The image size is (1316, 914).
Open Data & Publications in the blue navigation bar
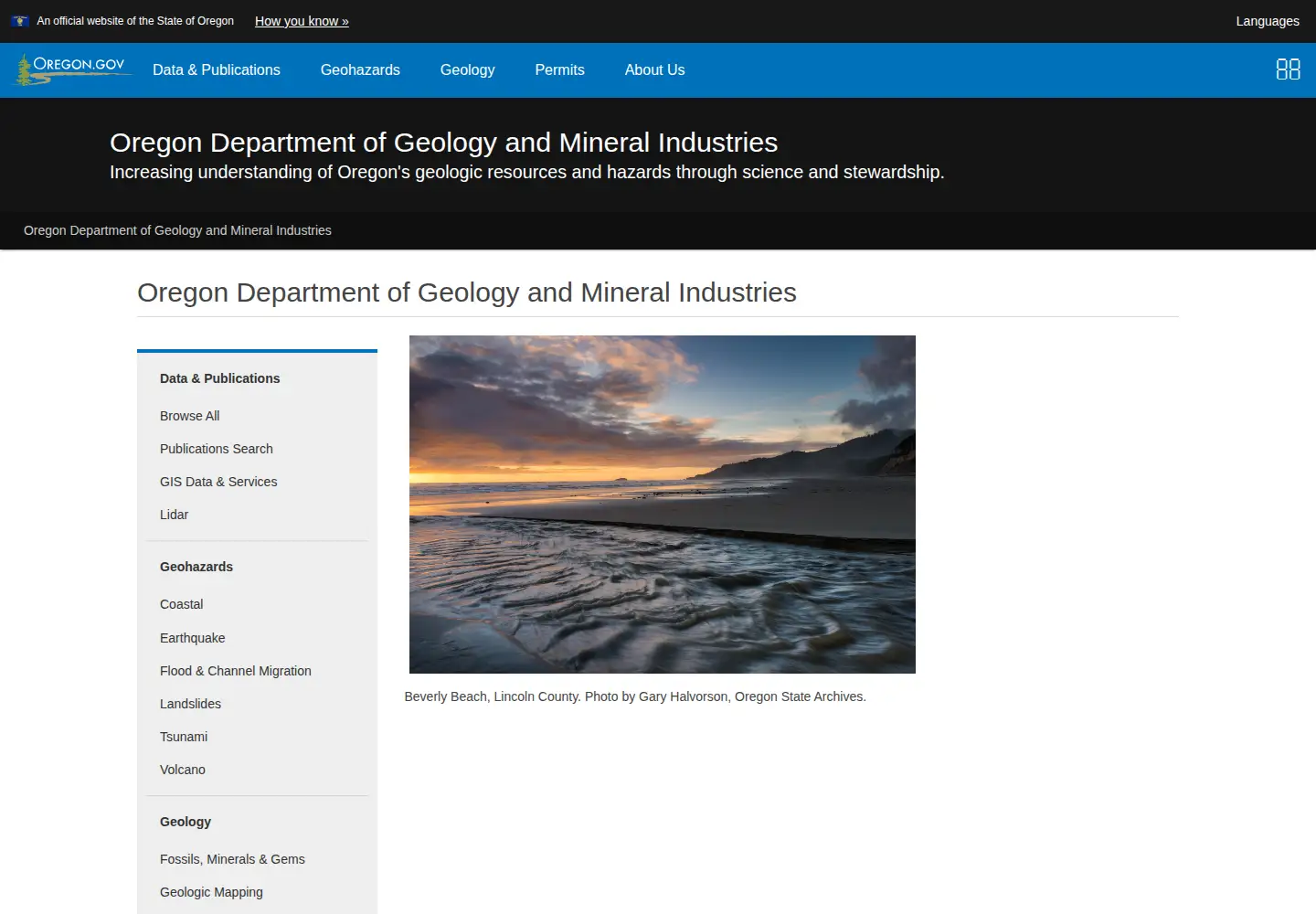pyautogui.click(x=217, y=69)
